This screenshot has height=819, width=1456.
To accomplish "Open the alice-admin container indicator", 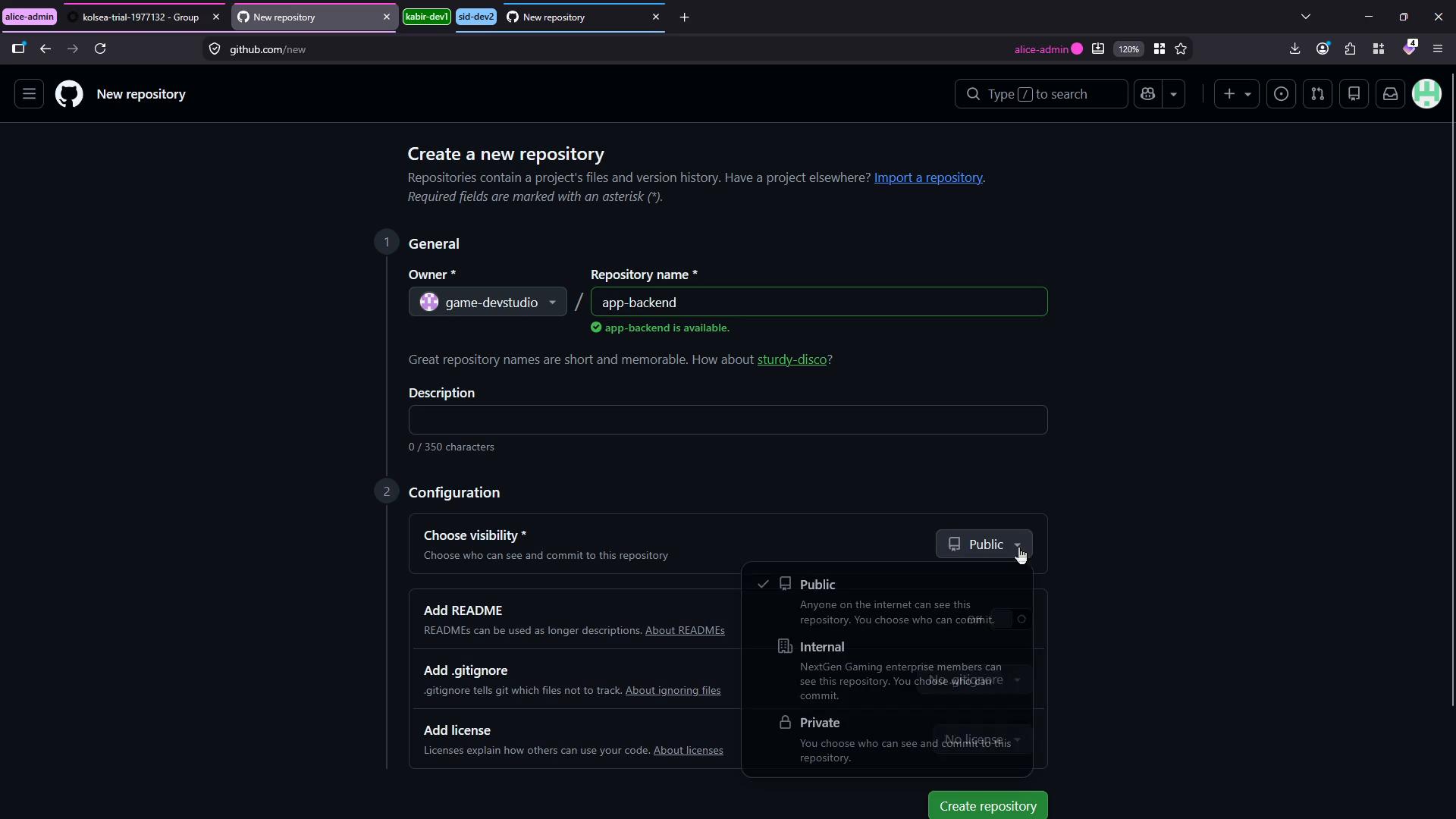I will click(1049, 49).
